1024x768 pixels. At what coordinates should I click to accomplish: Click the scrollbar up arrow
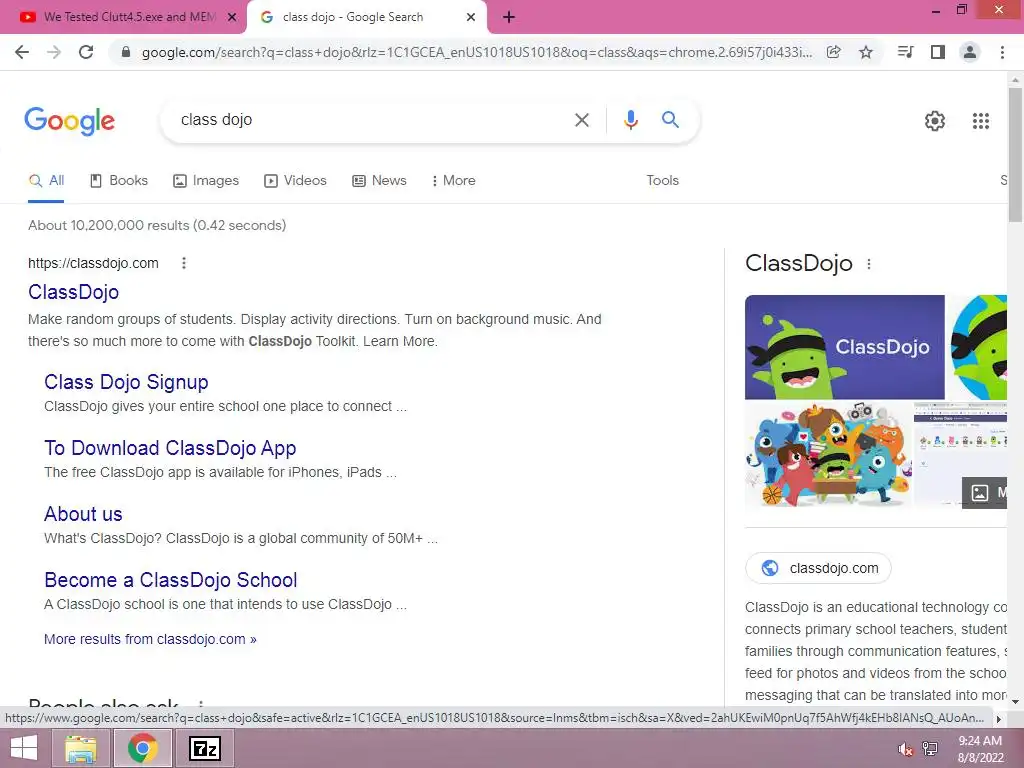tap(1015, 80)
